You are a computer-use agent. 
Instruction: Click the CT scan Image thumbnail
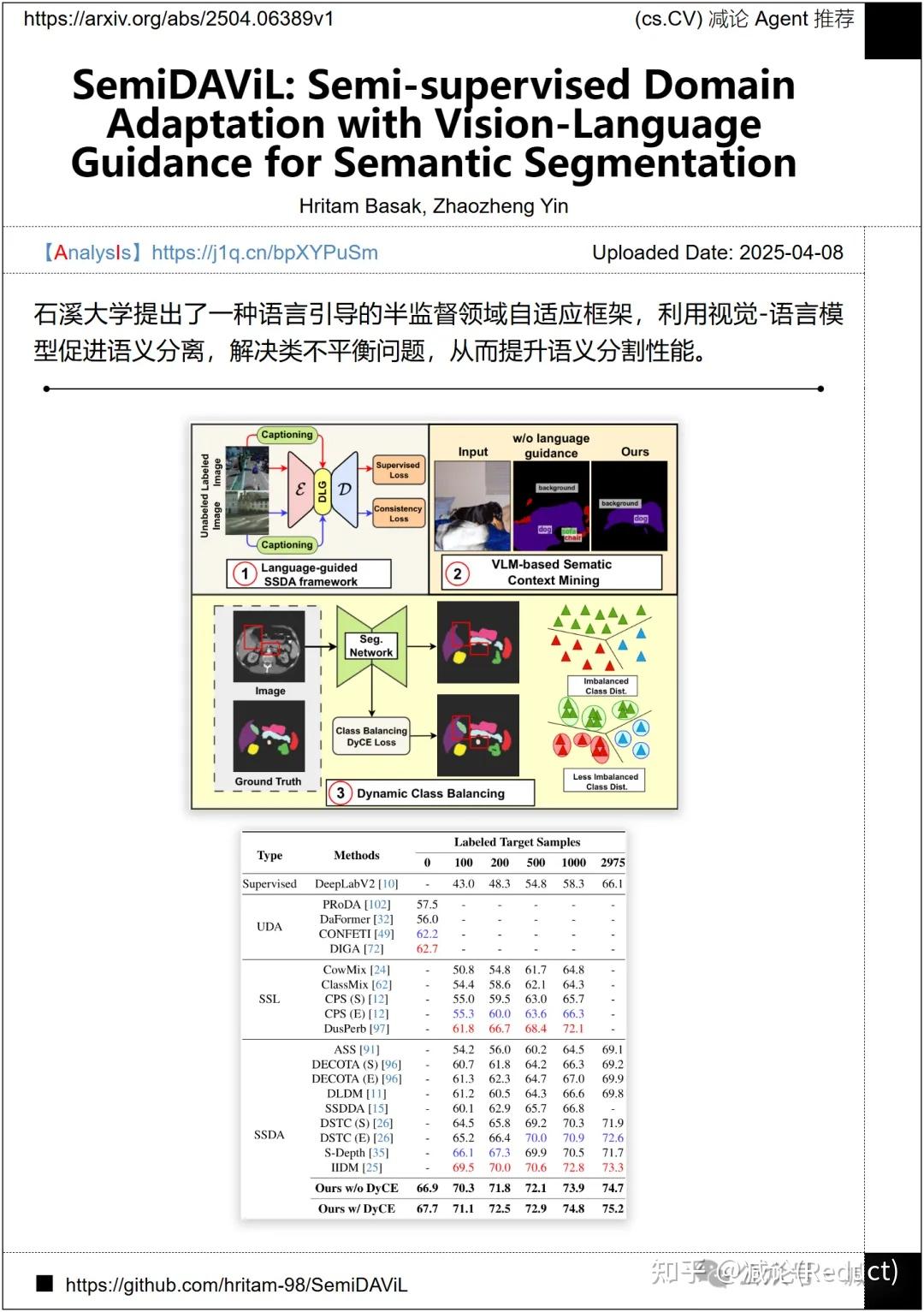tap(269, 646)
